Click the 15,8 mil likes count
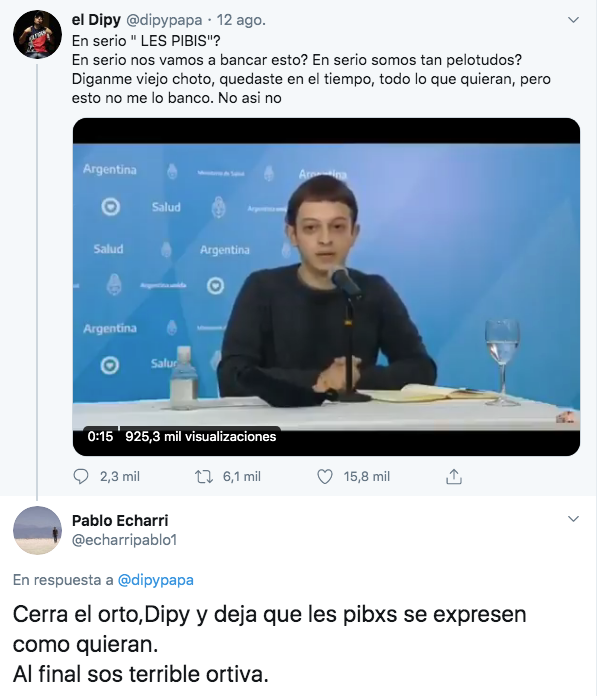Viewport: 603px width, 696px height. click(x=366, y=477)
